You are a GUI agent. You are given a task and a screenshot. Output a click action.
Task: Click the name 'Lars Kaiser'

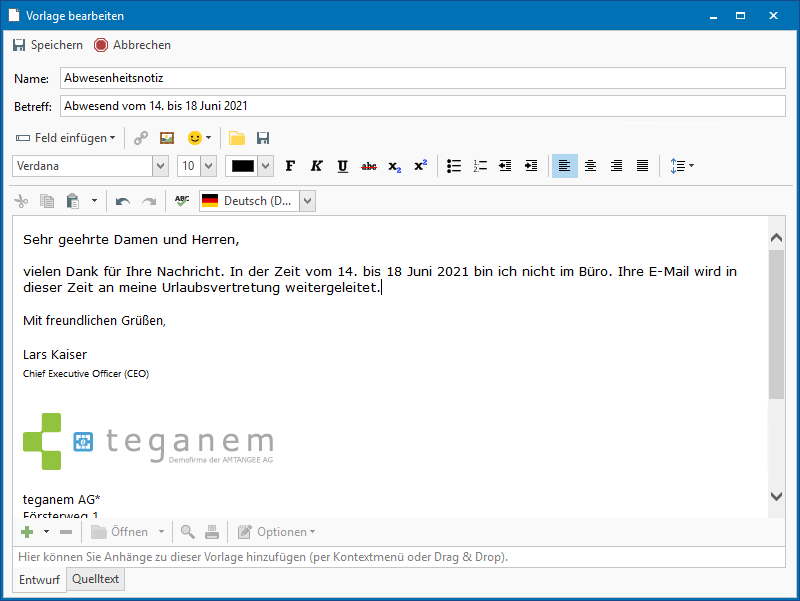click(x=55, y=355)
